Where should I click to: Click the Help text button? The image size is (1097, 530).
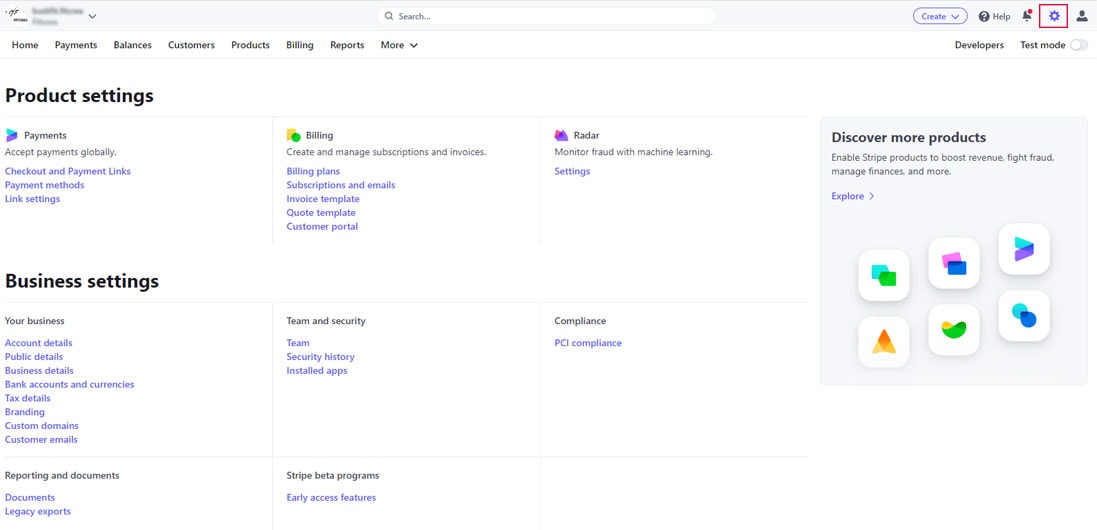click(1001, 16)
